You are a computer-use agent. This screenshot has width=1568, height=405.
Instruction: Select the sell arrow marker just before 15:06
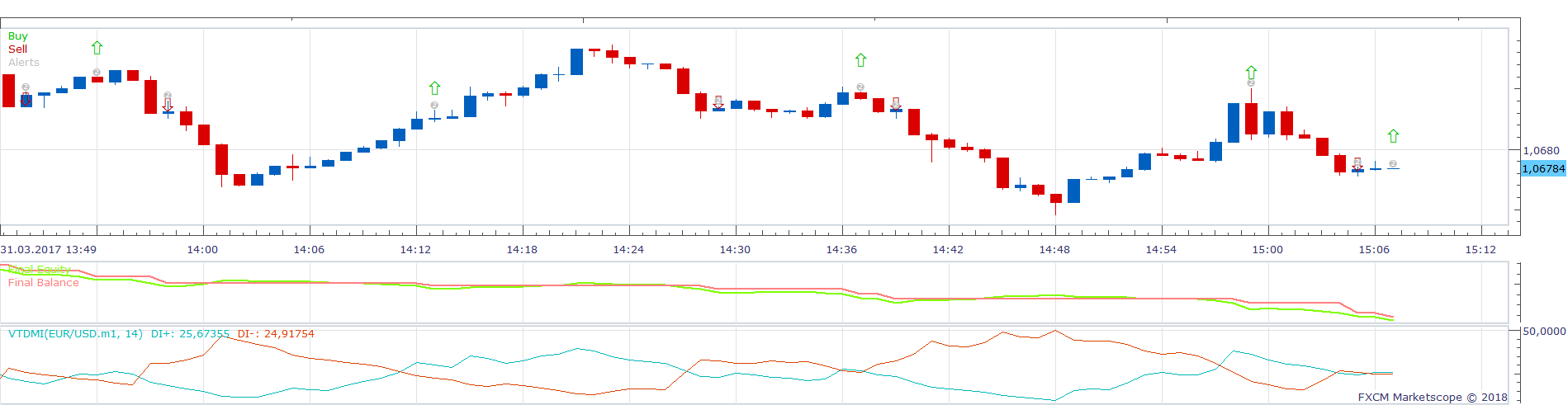pos(1357,164)
